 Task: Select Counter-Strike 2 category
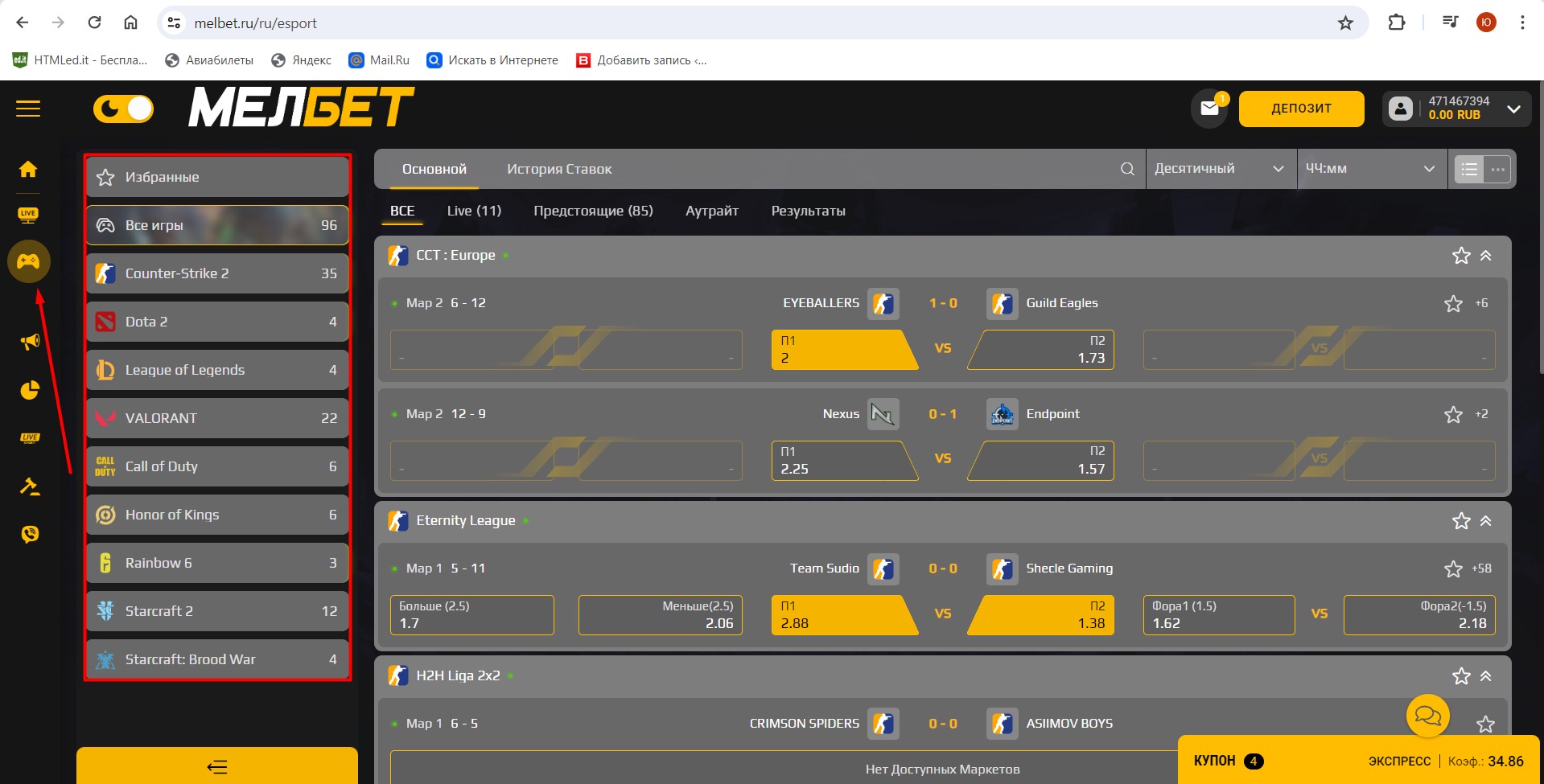coord(217,273)
